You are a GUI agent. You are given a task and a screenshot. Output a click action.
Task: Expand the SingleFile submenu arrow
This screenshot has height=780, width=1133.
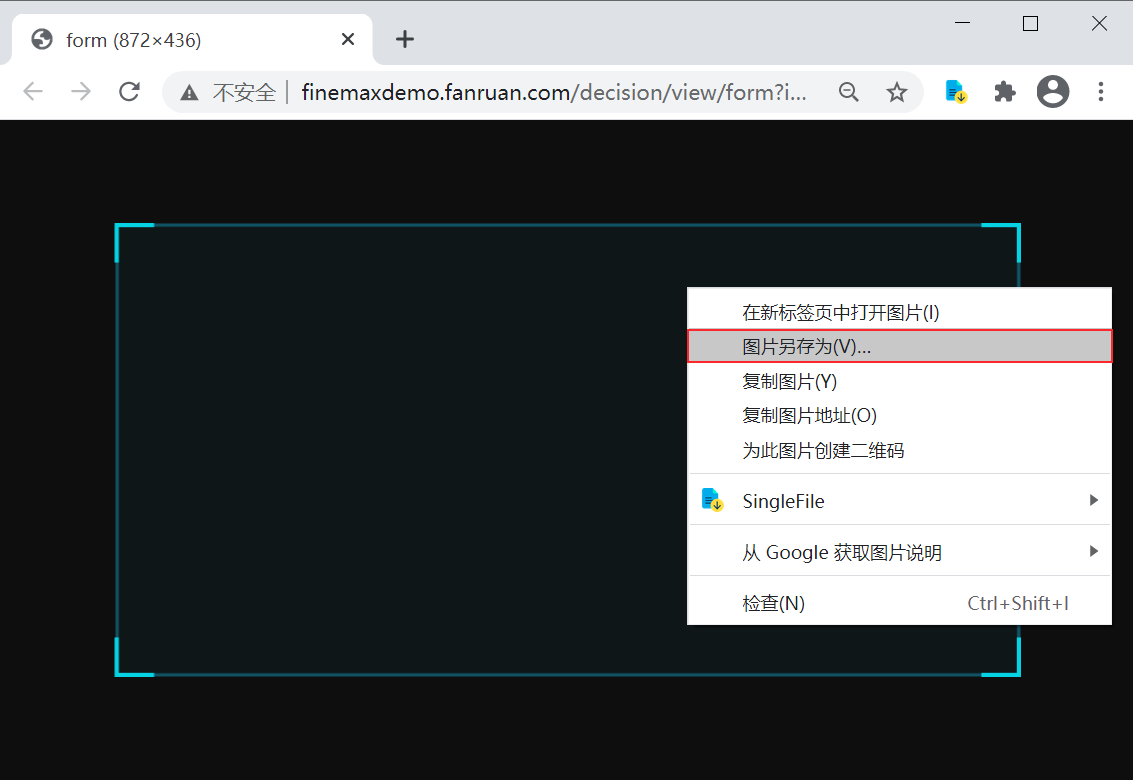1093,500
